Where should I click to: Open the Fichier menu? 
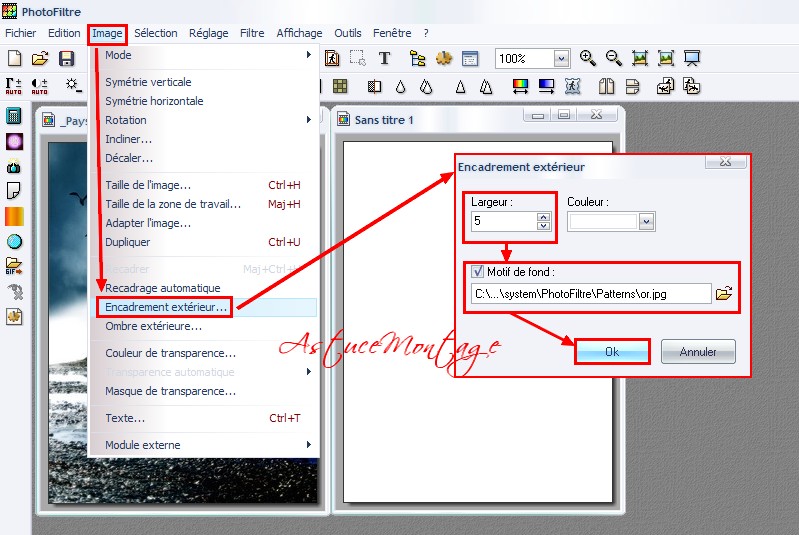[x=20, y=33]
